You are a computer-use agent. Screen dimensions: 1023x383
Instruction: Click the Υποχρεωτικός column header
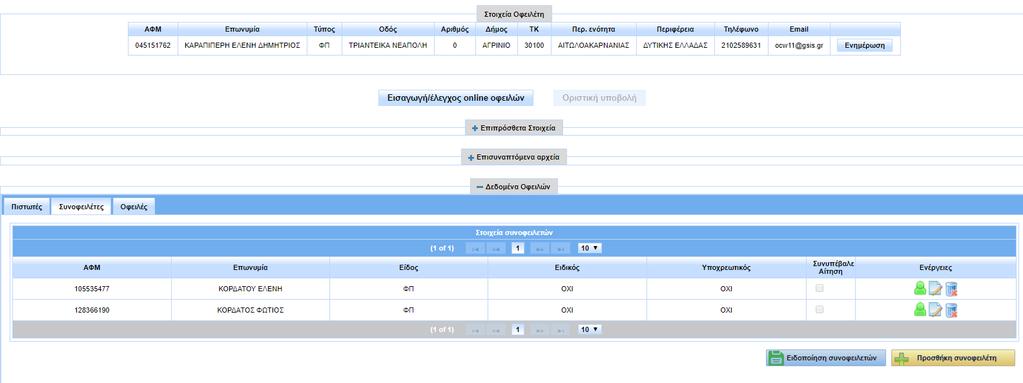click(726, 268)
